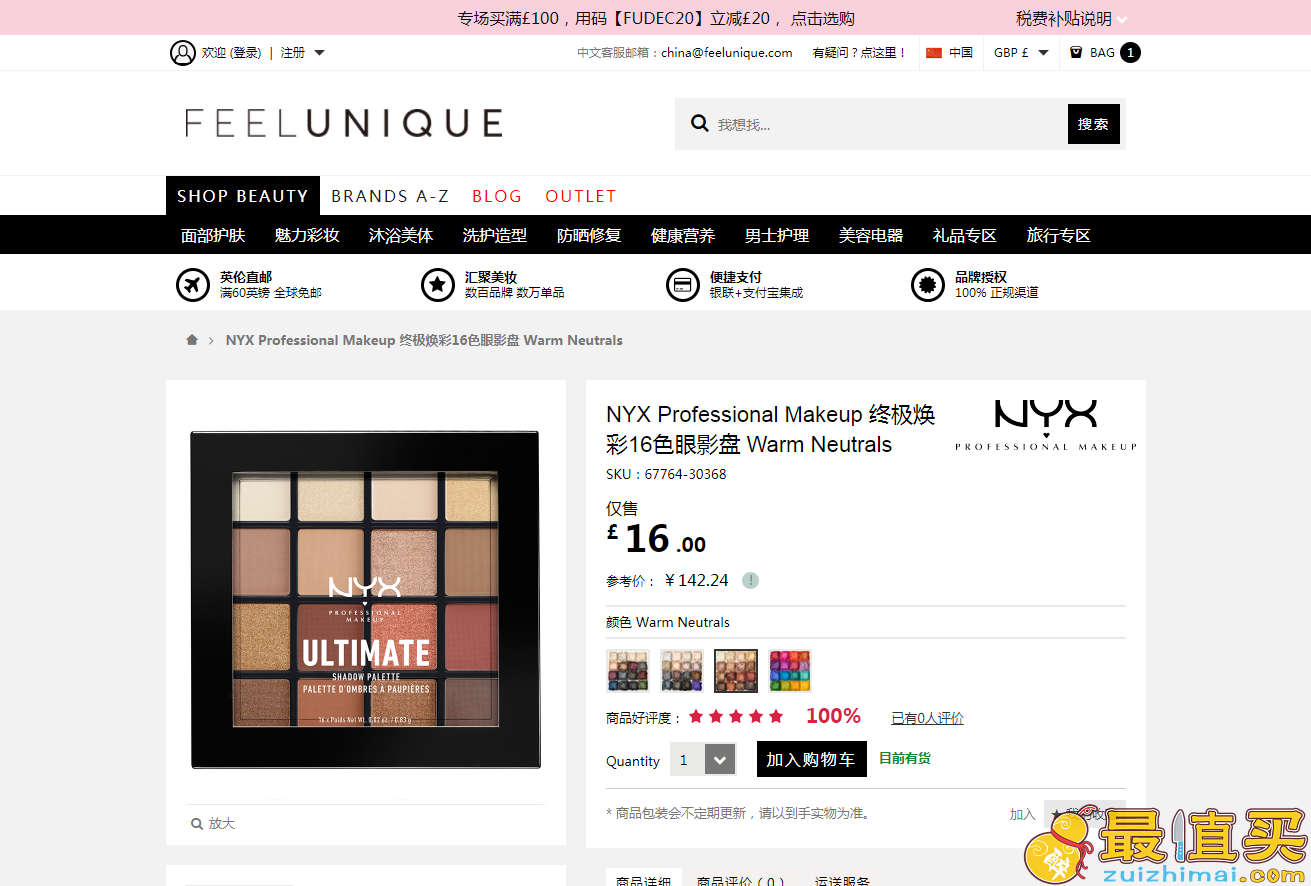This screenshot has width=1311, height=886.
Task: Open the 魅力彩妆 menu
Action: [307, 235]
